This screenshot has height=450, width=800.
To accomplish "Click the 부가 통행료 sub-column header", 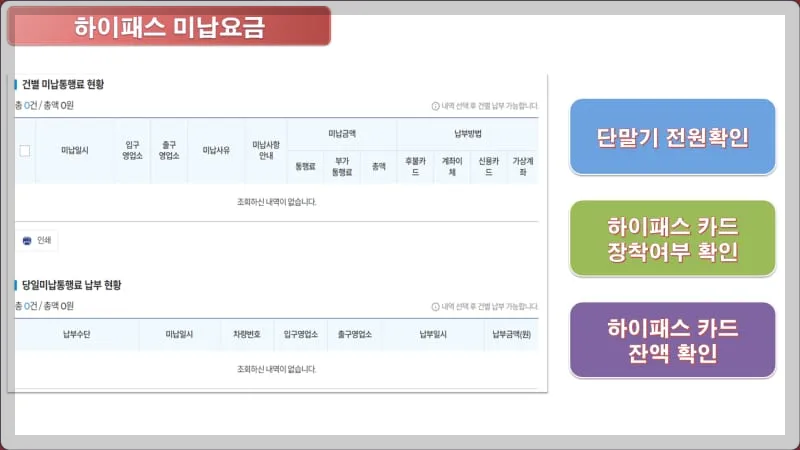I will click(x=342, y=167).
